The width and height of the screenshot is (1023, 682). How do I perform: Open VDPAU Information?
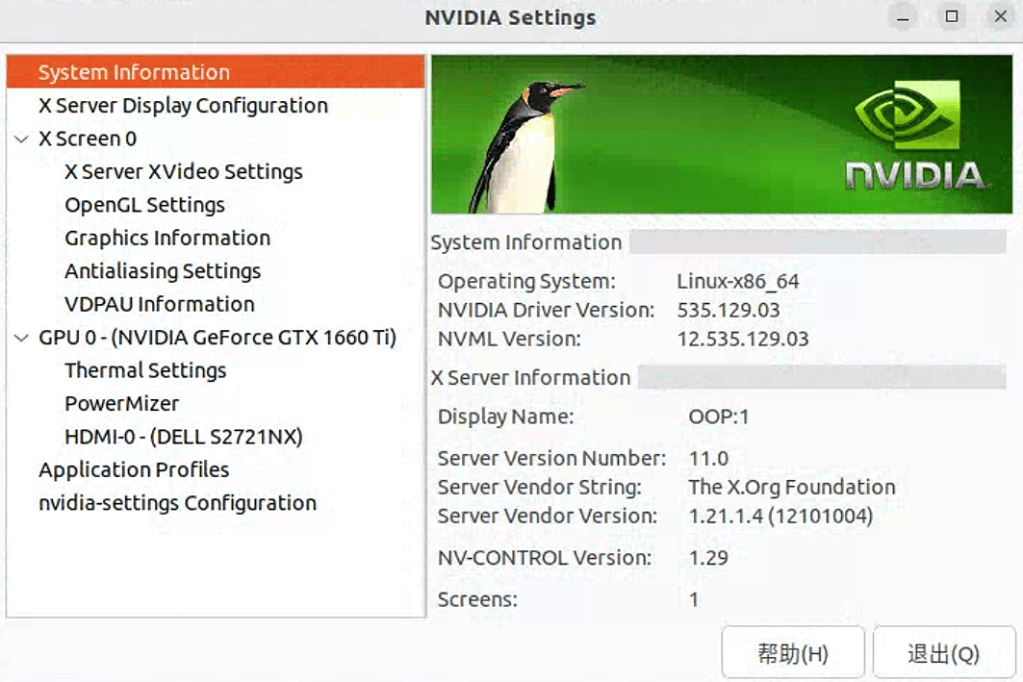(159, 304)
